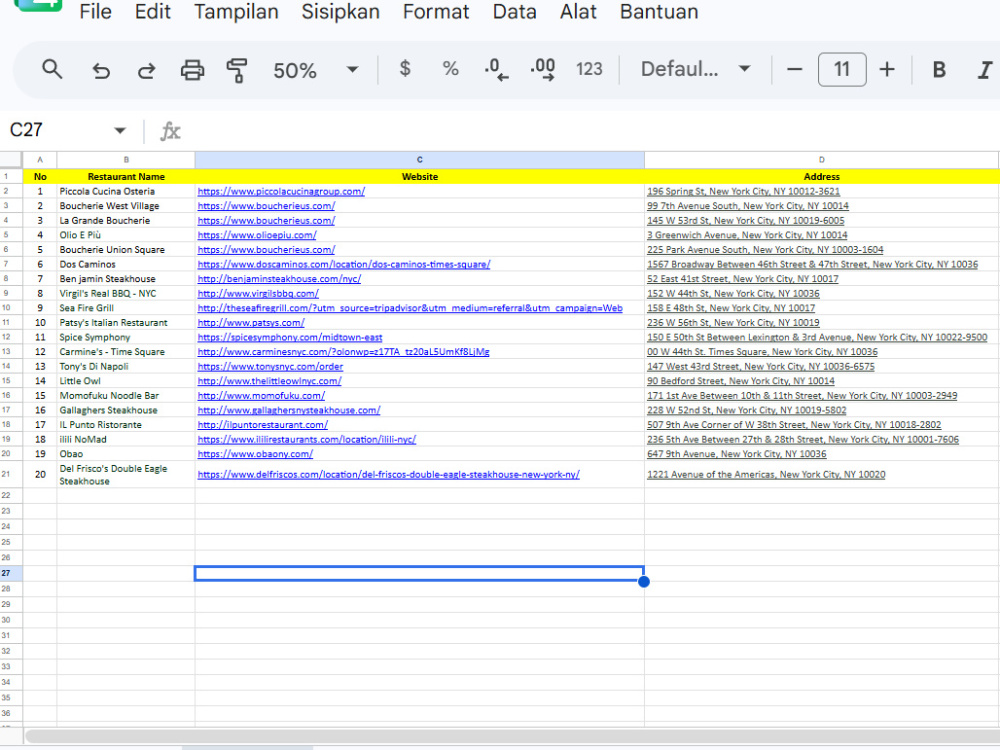This screenshot has height=750, width=1000.
Task: Increase decimal places
Action: 543,70
